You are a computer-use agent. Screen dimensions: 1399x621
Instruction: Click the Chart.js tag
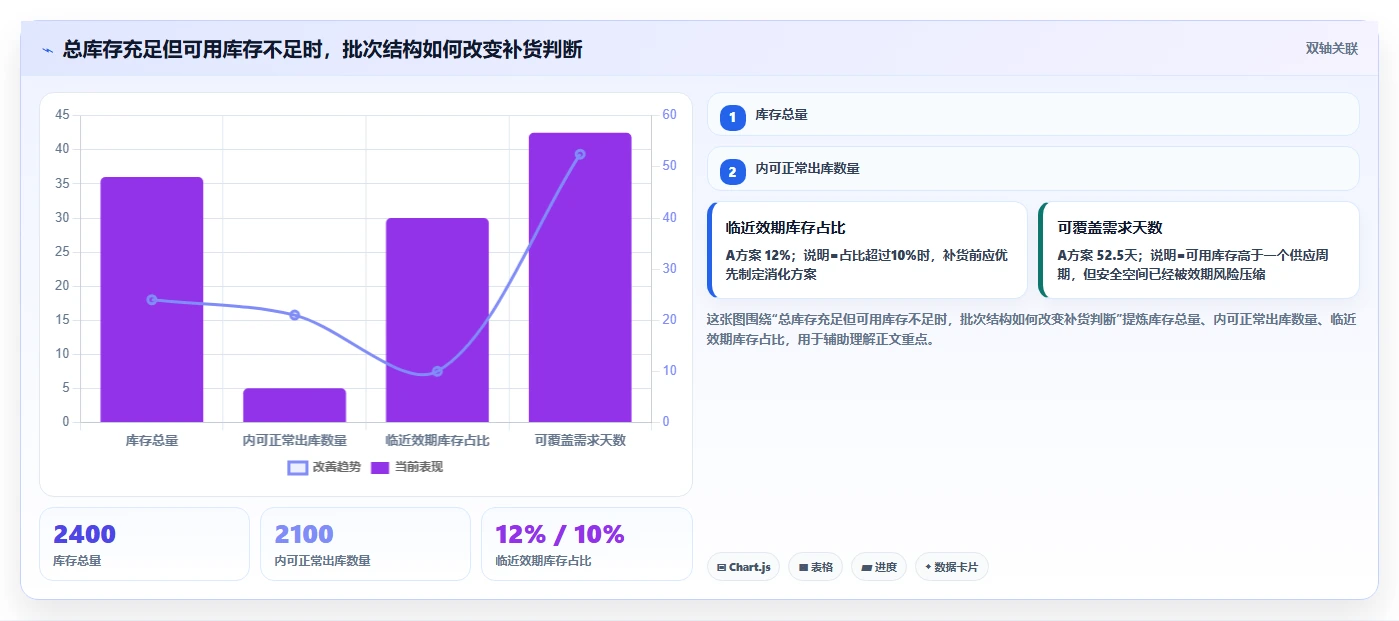coord(743,567)
